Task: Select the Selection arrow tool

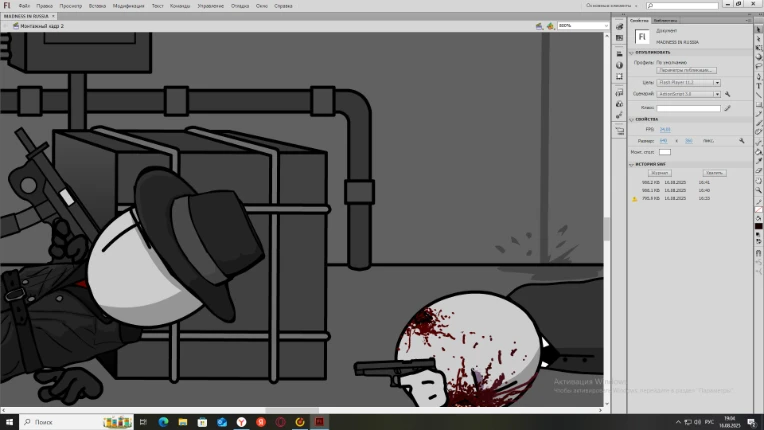Action: coord(759,30)
